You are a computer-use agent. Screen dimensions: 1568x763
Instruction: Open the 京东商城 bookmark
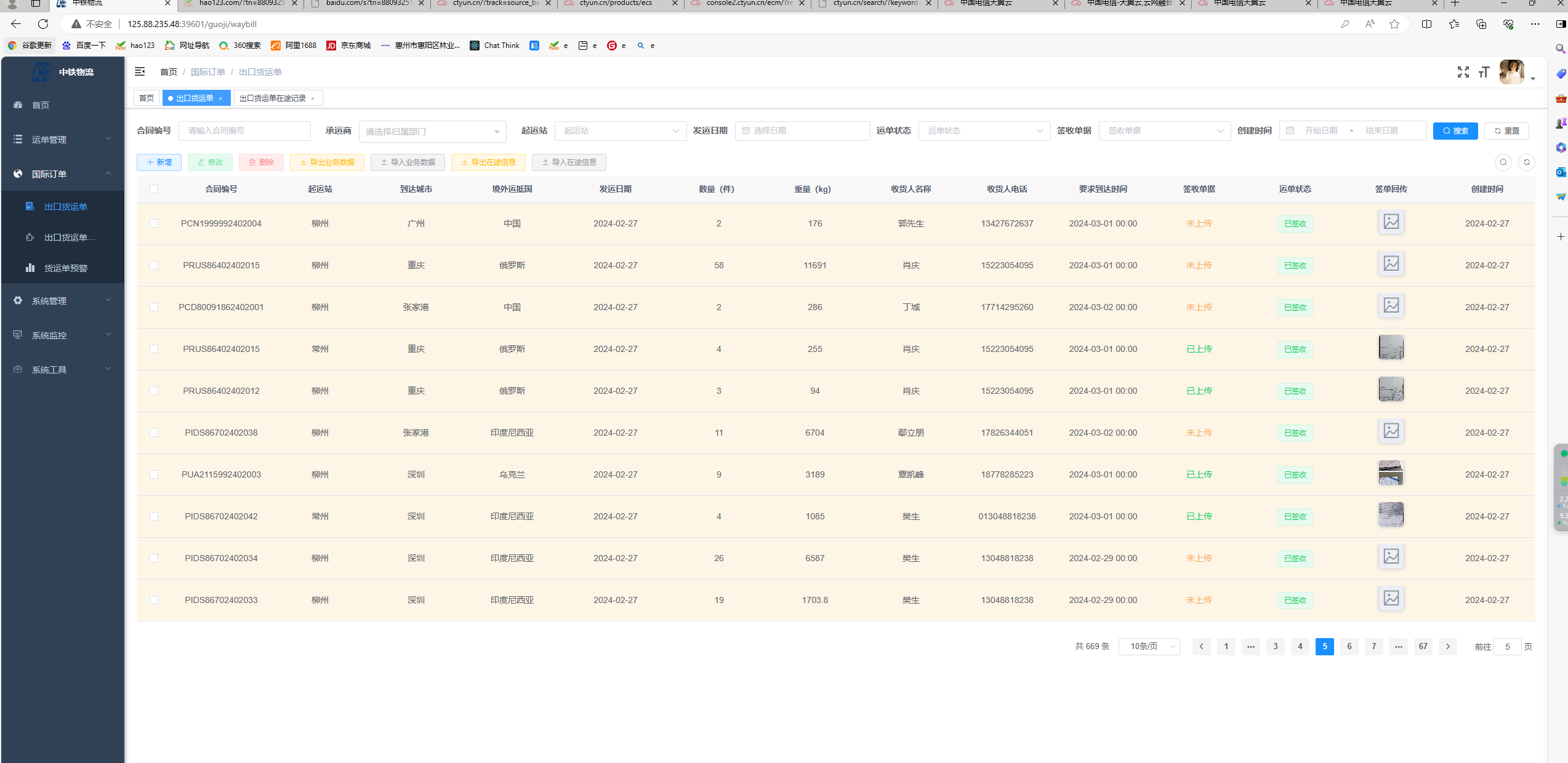coord(348,46)
